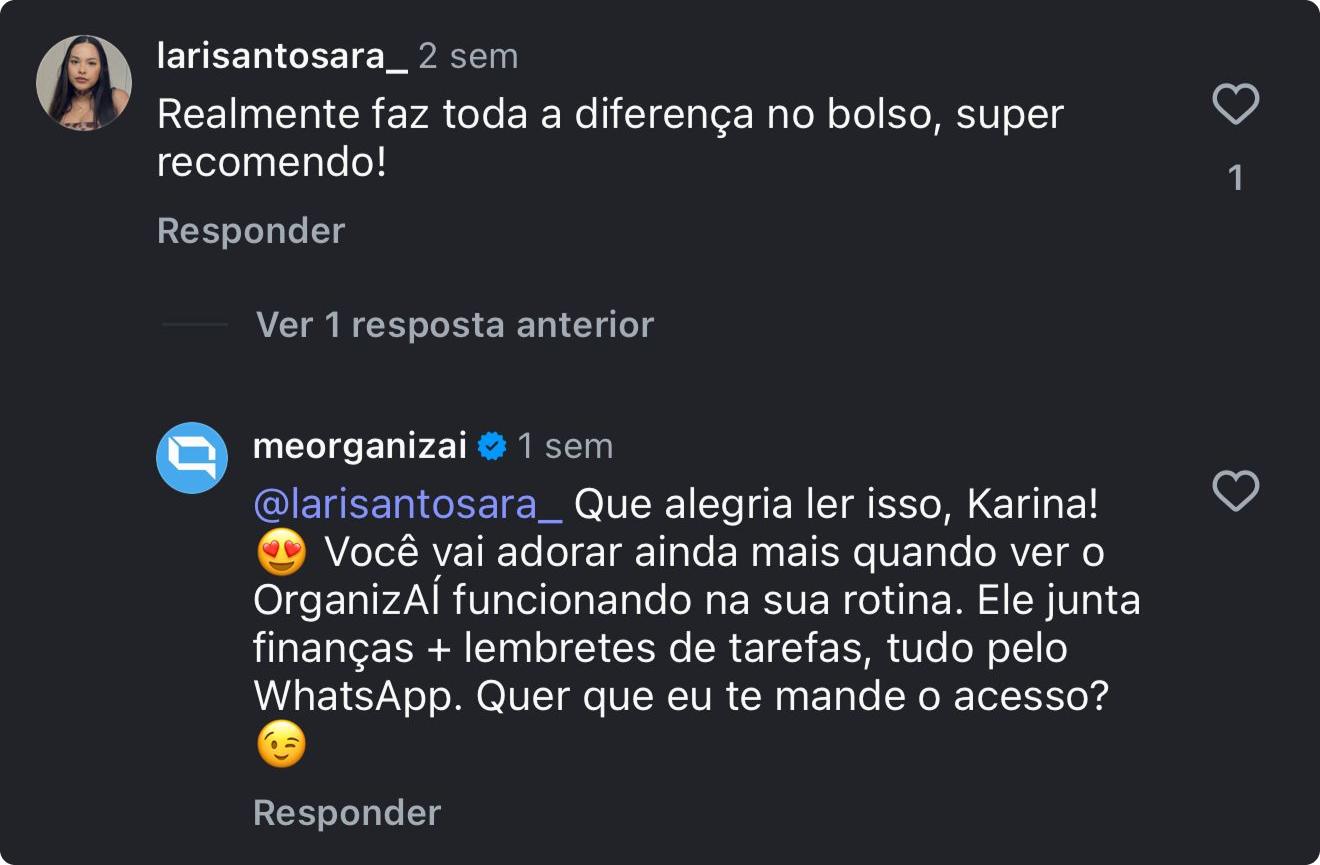Click the word 'WhatsApp' in the reply

coord(353,697)
